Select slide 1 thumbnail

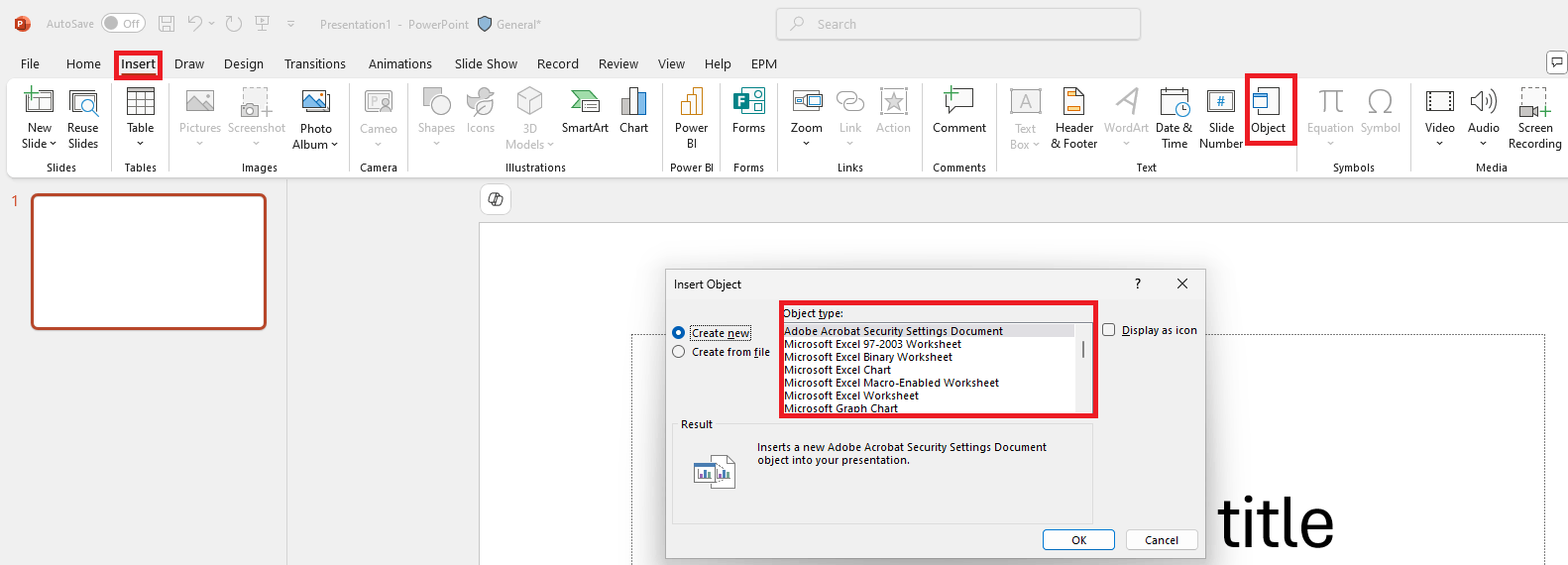(149, 262)
